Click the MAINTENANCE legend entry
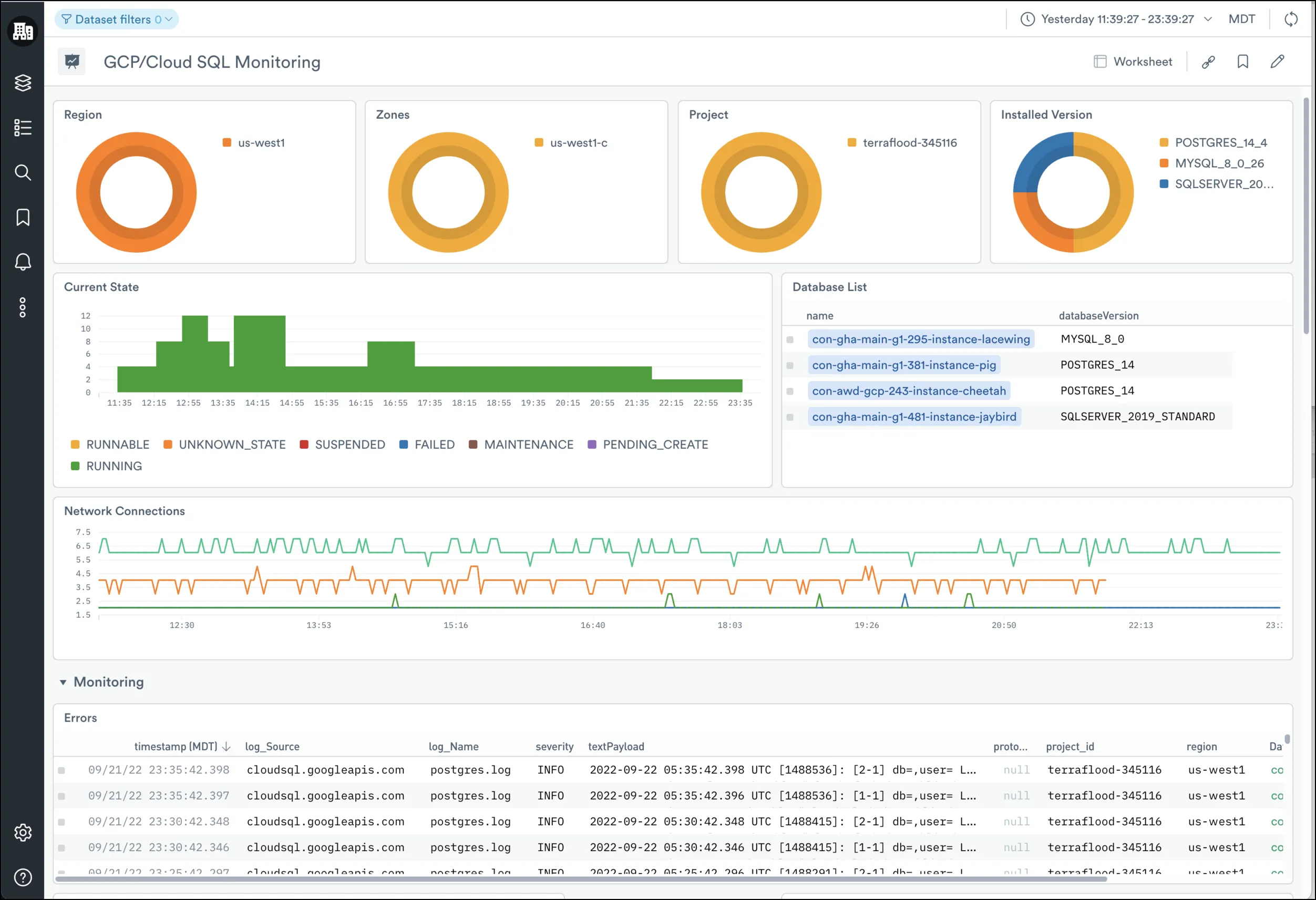Screen dimensions: 1316x900 click(521, 444)
